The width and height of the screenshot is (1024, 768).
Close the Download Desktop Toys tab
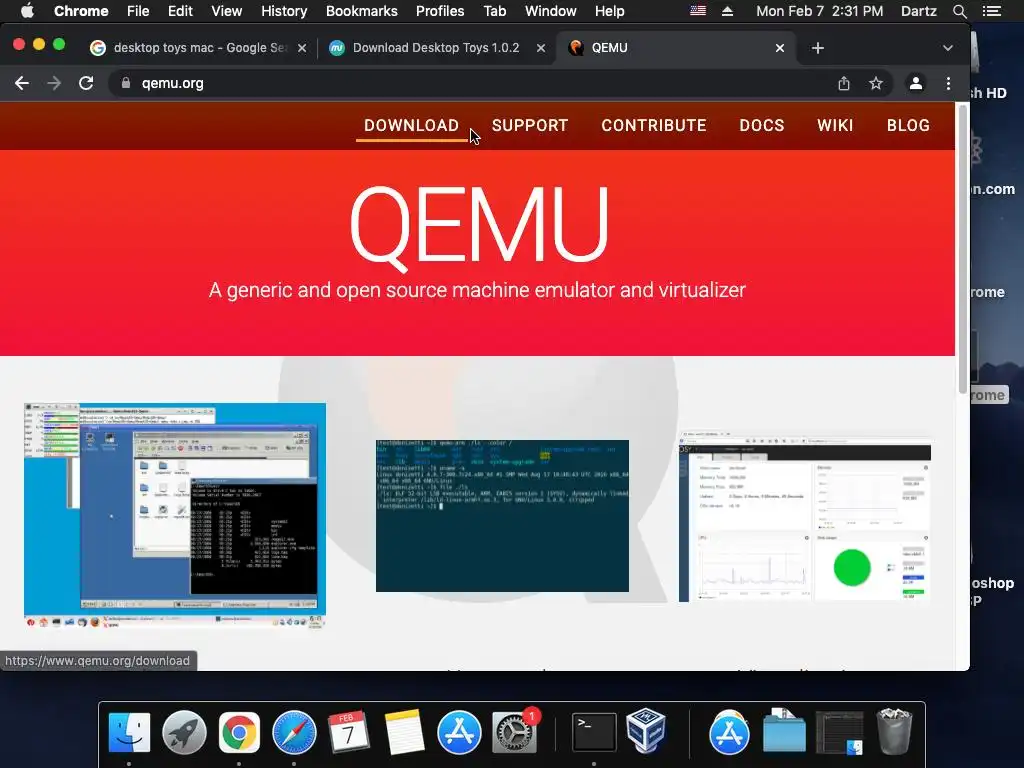[541, 48]
